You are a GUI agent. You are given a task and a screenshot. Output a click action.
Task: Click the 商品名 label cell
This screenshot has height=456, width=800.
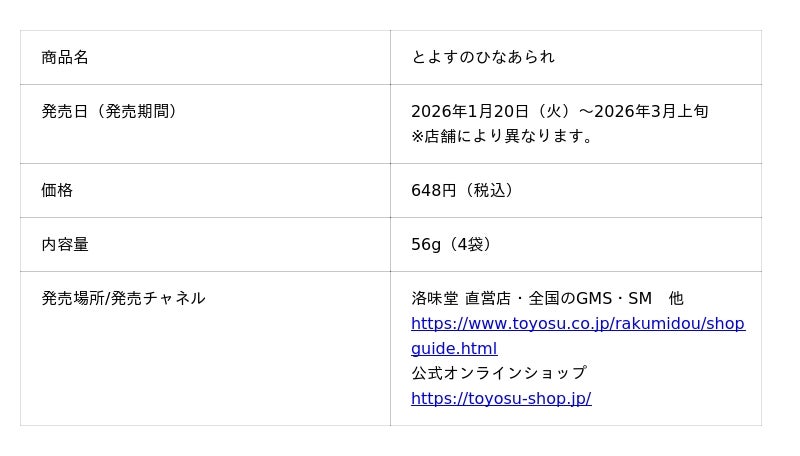pos(65,57)
